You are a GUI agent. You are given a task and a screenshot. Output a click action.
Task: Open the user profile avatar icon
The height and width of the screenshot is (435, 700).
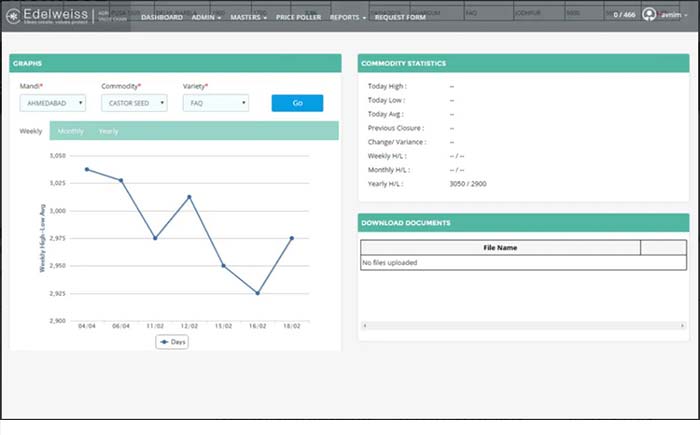pos(650,15)
